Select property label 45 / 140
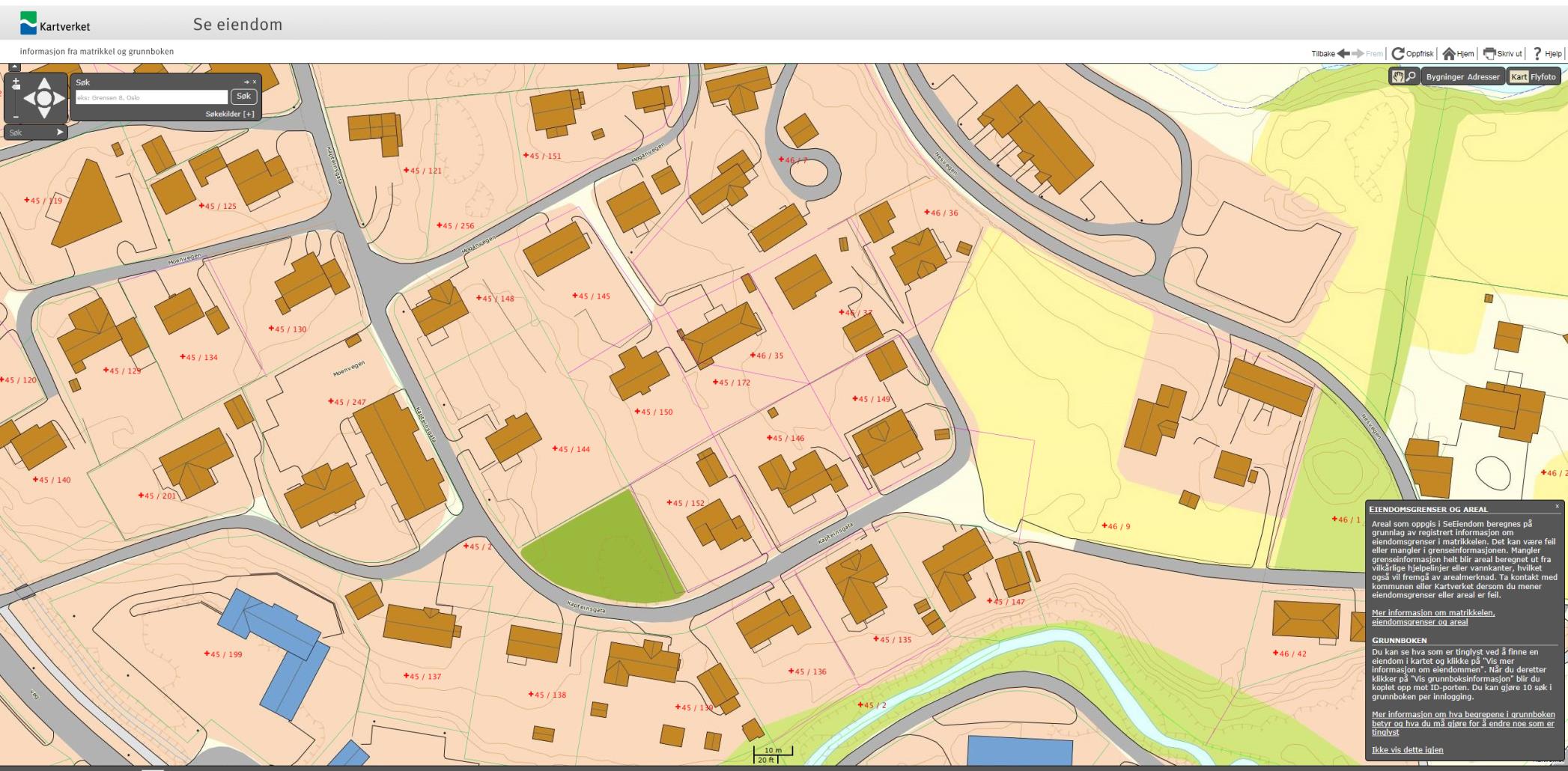 (x=52, y=480)
